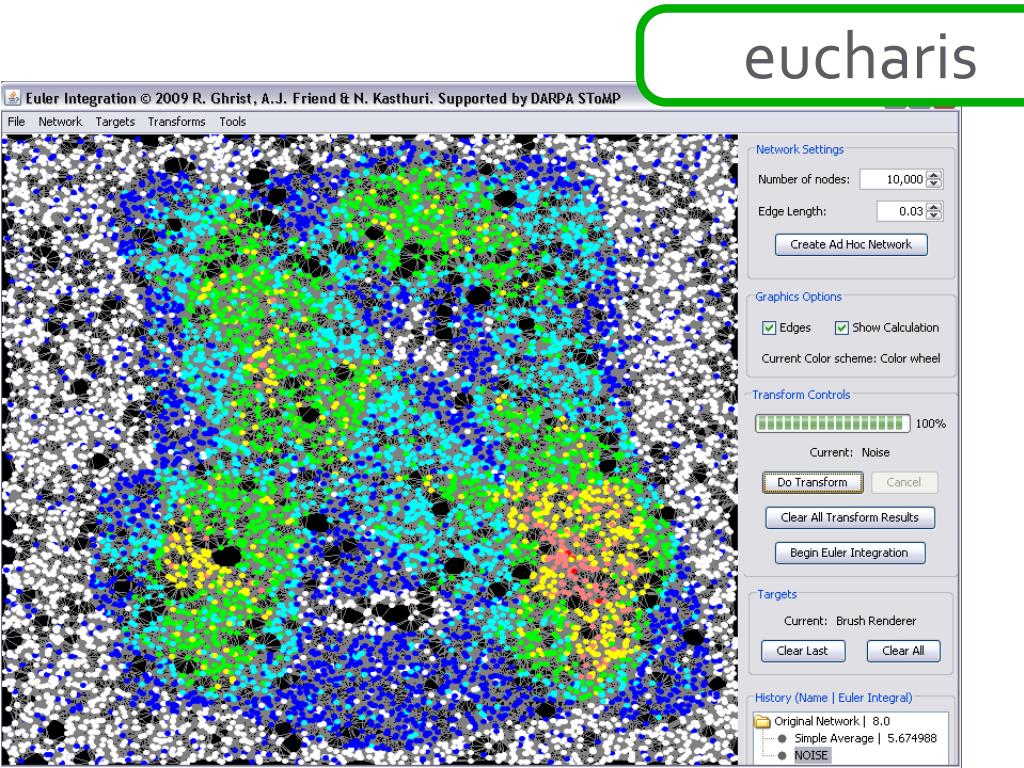
Task: Click the Clear All targets button
Action: point(903,650)
